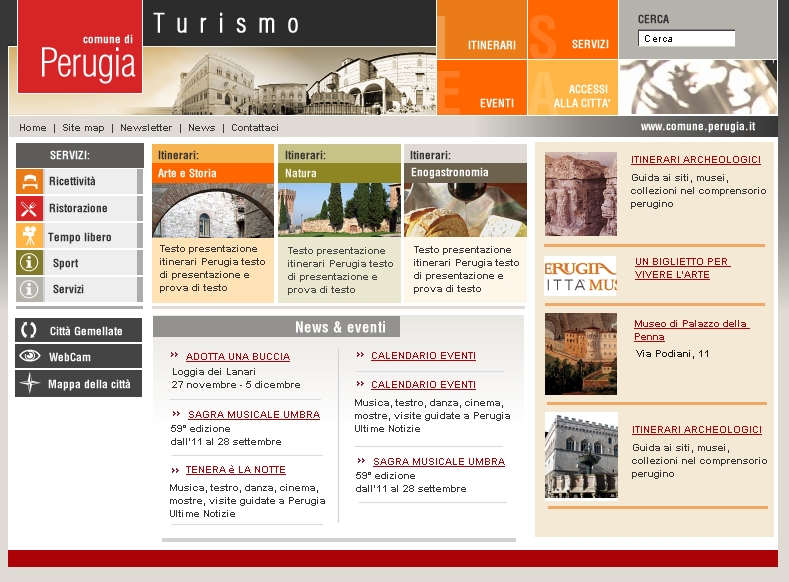This screenshot has width=789, height=582.
Task: Open Newsletter page
Action: [146, 128]
